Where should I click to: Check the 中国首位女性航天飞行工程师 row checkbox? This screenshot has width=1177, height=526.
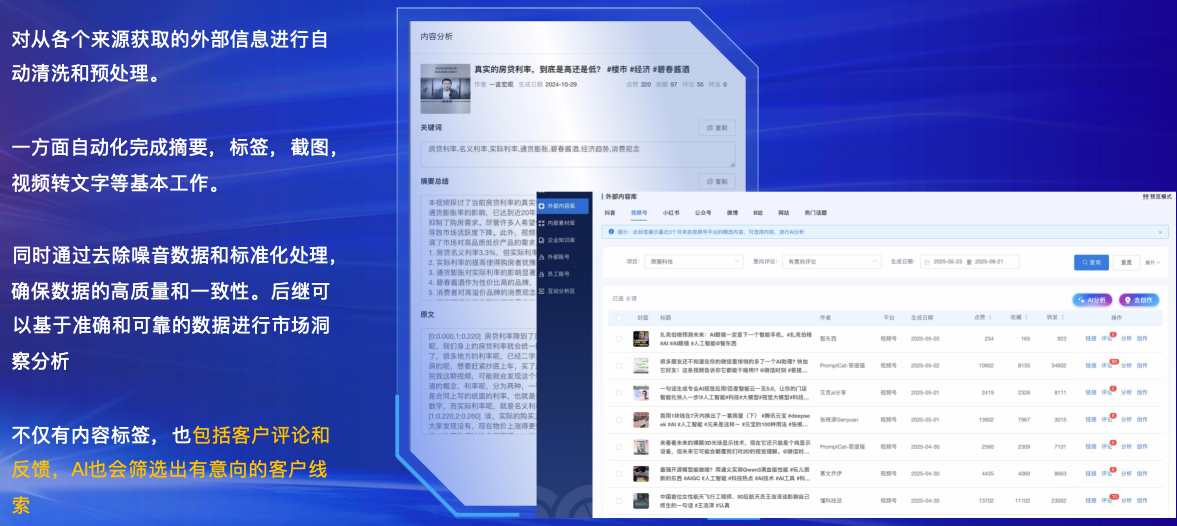pyautogui.click(x=619, y=501)
